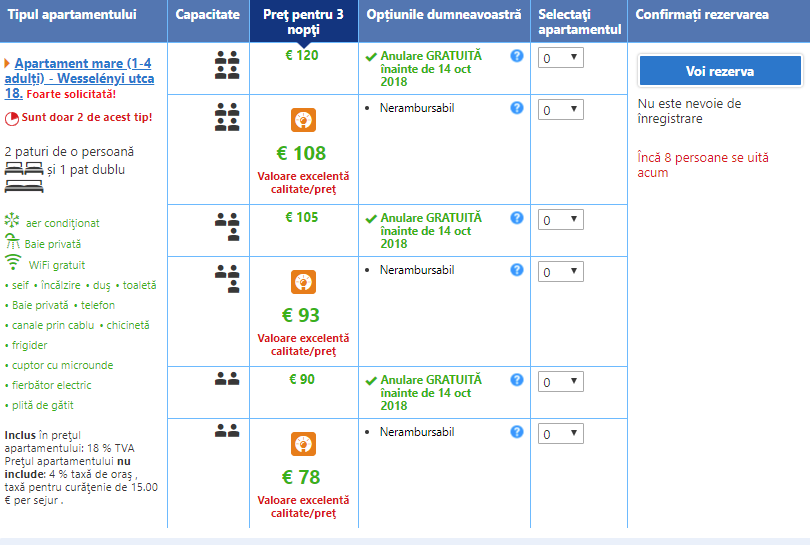
Task: Click orange value badge above €93 price
Action: point(303,282)
